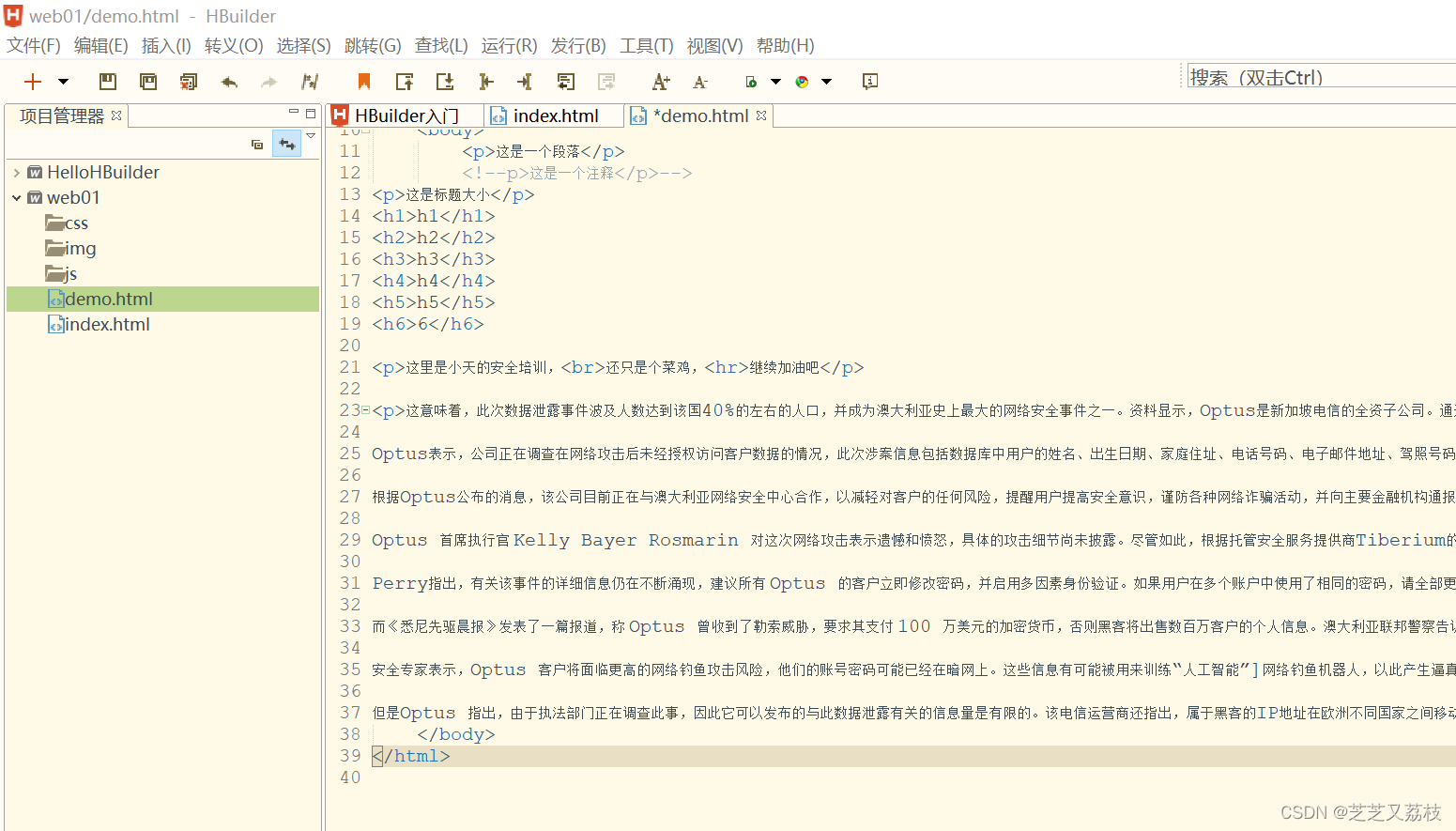The image size is (1456, 831).
Task: Select the css folder
Action: click(x=67, y=223)
